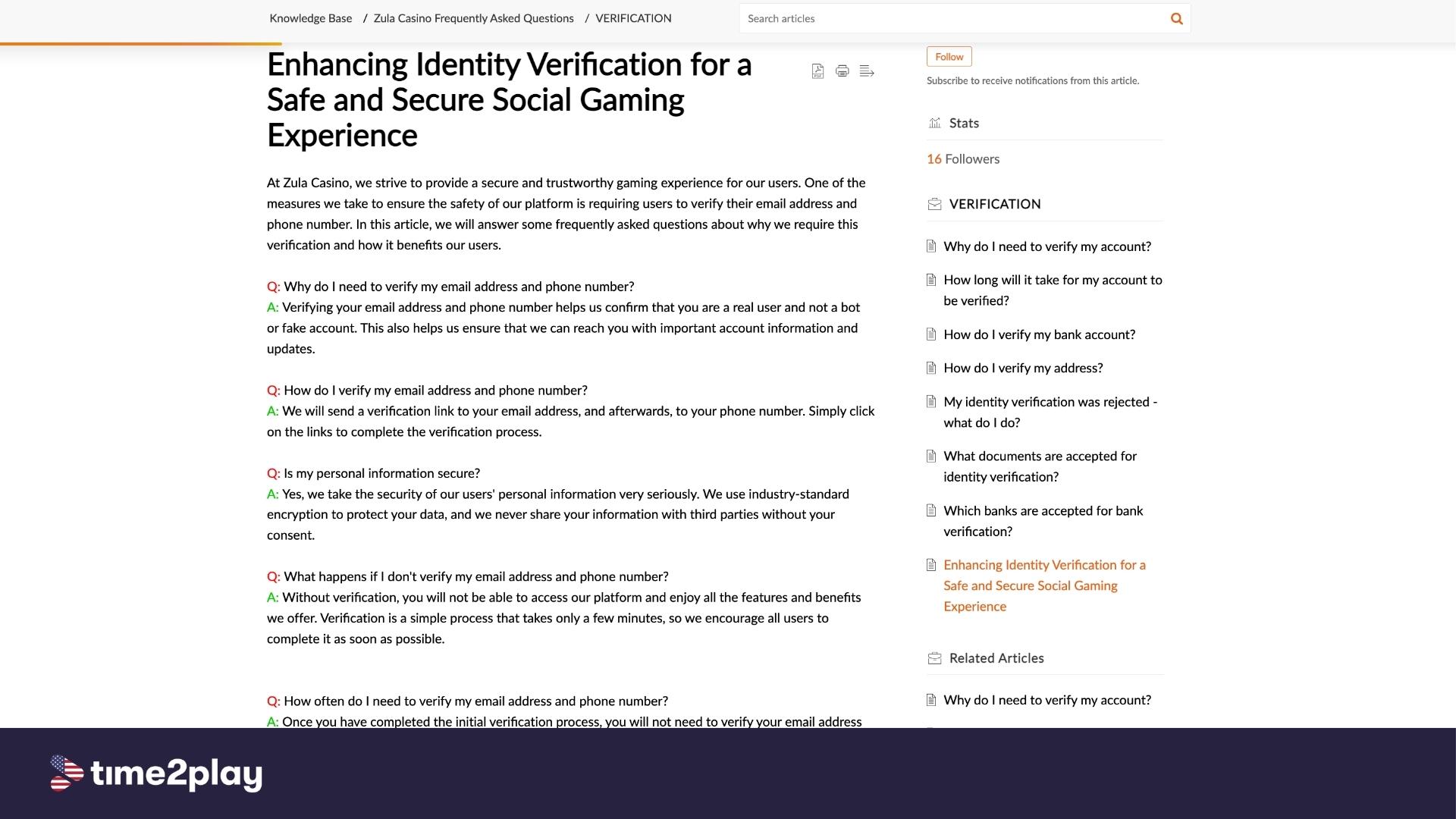This screenshot has width=1456, height=819.
Task: Open 'Why do I need to verify my account?' in VERIFICATION list
Action: pos(1047,246)
